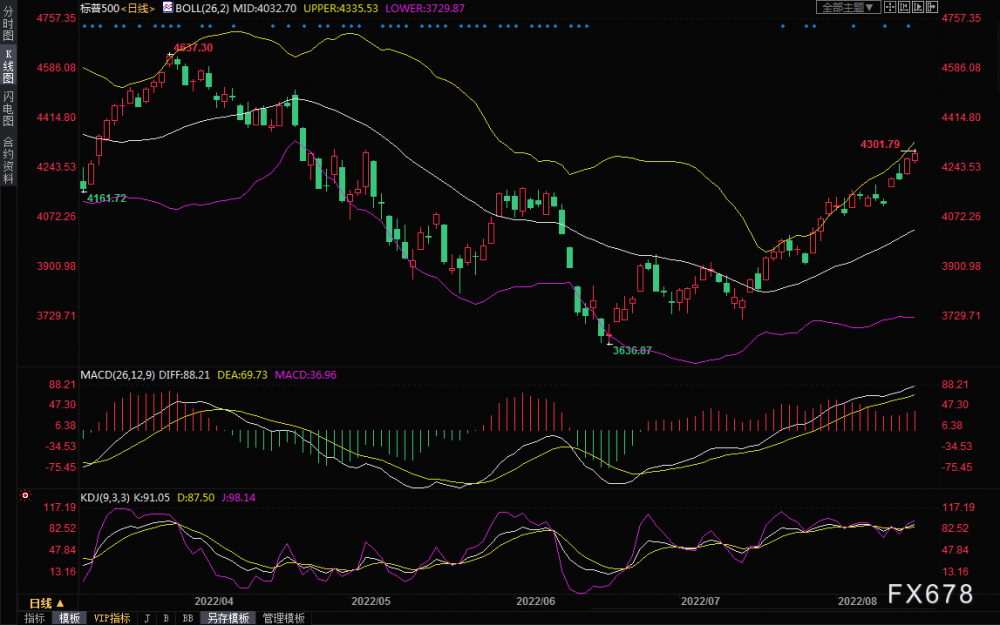Click the 4637.30 high price label

pos(193,48)
